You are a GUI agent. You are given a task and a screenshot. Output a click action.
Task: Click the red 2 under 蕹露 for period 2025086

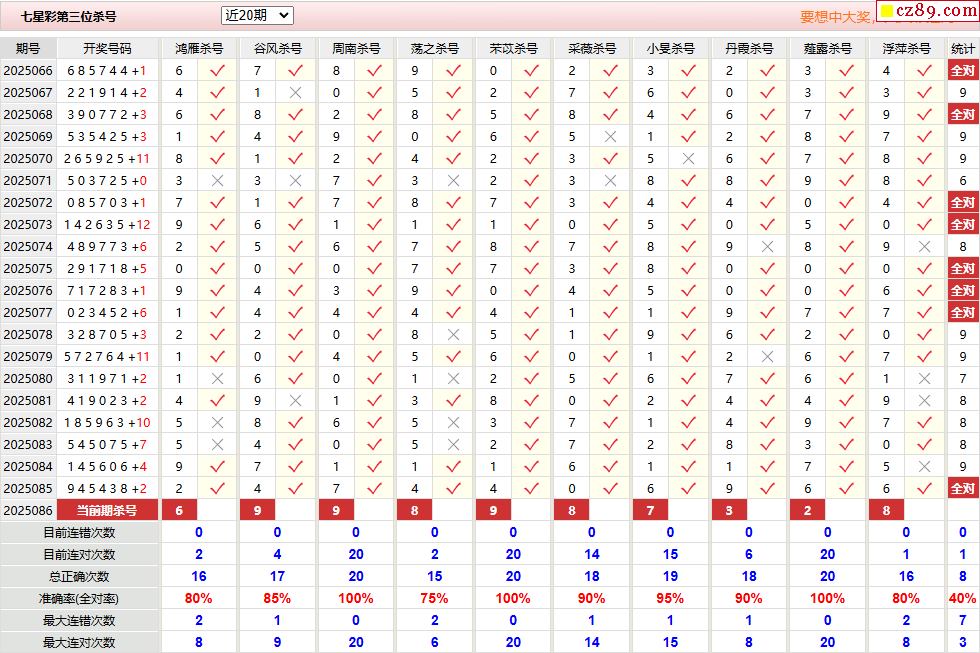[808, 511]
